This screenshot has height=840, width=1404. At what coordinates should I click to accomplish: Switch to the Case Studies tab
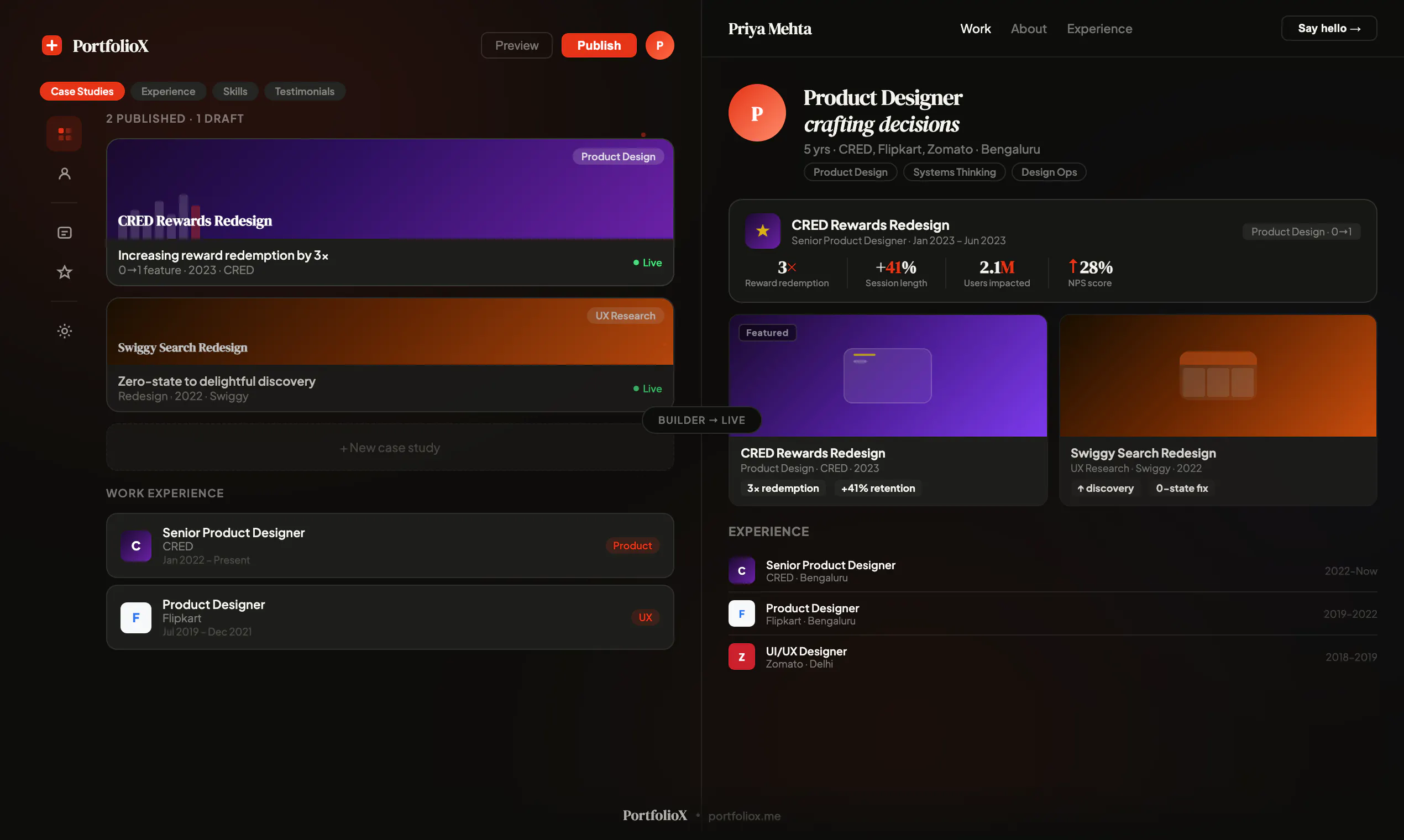click(82, 91)
